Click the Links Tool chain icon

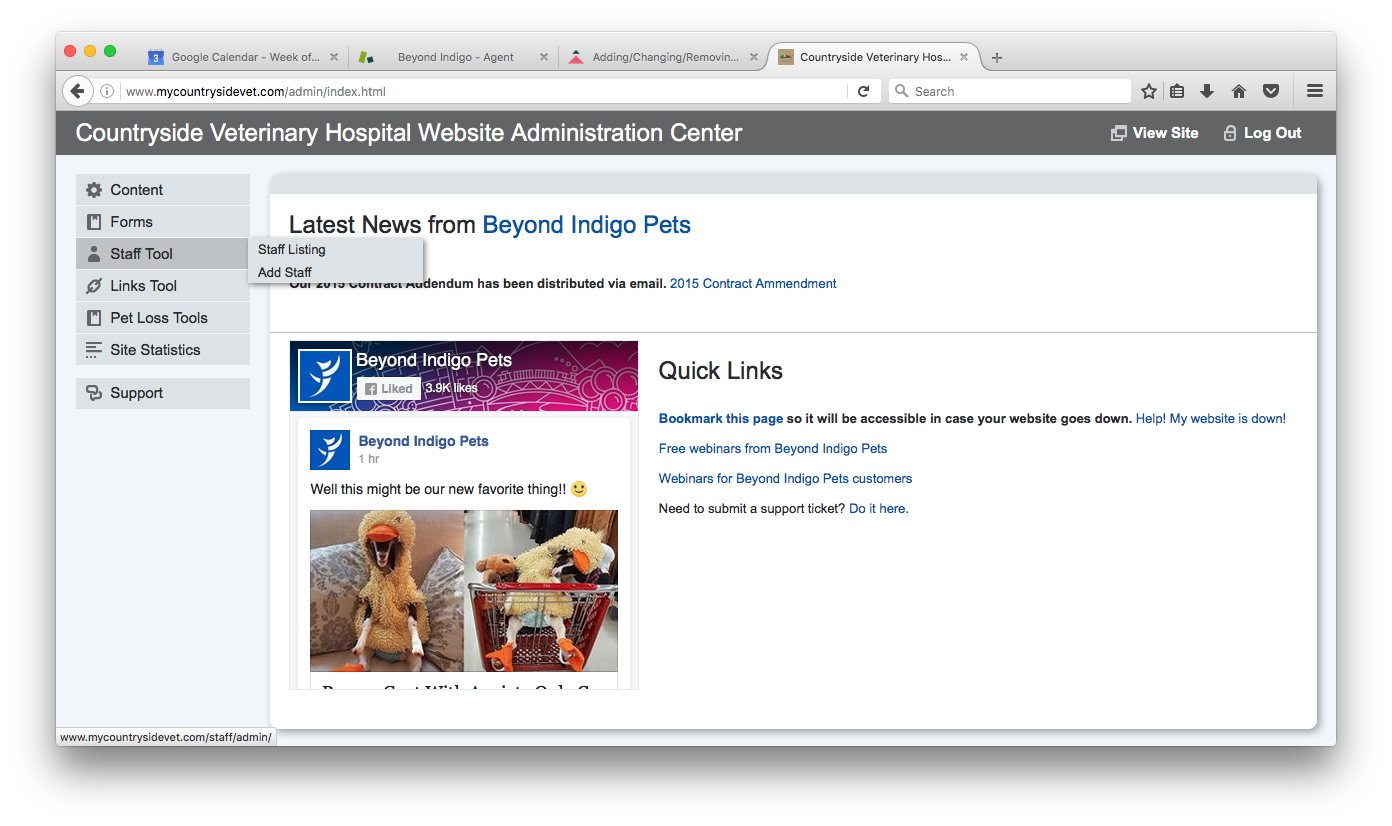pyautogui.click(x=94, y=286)
